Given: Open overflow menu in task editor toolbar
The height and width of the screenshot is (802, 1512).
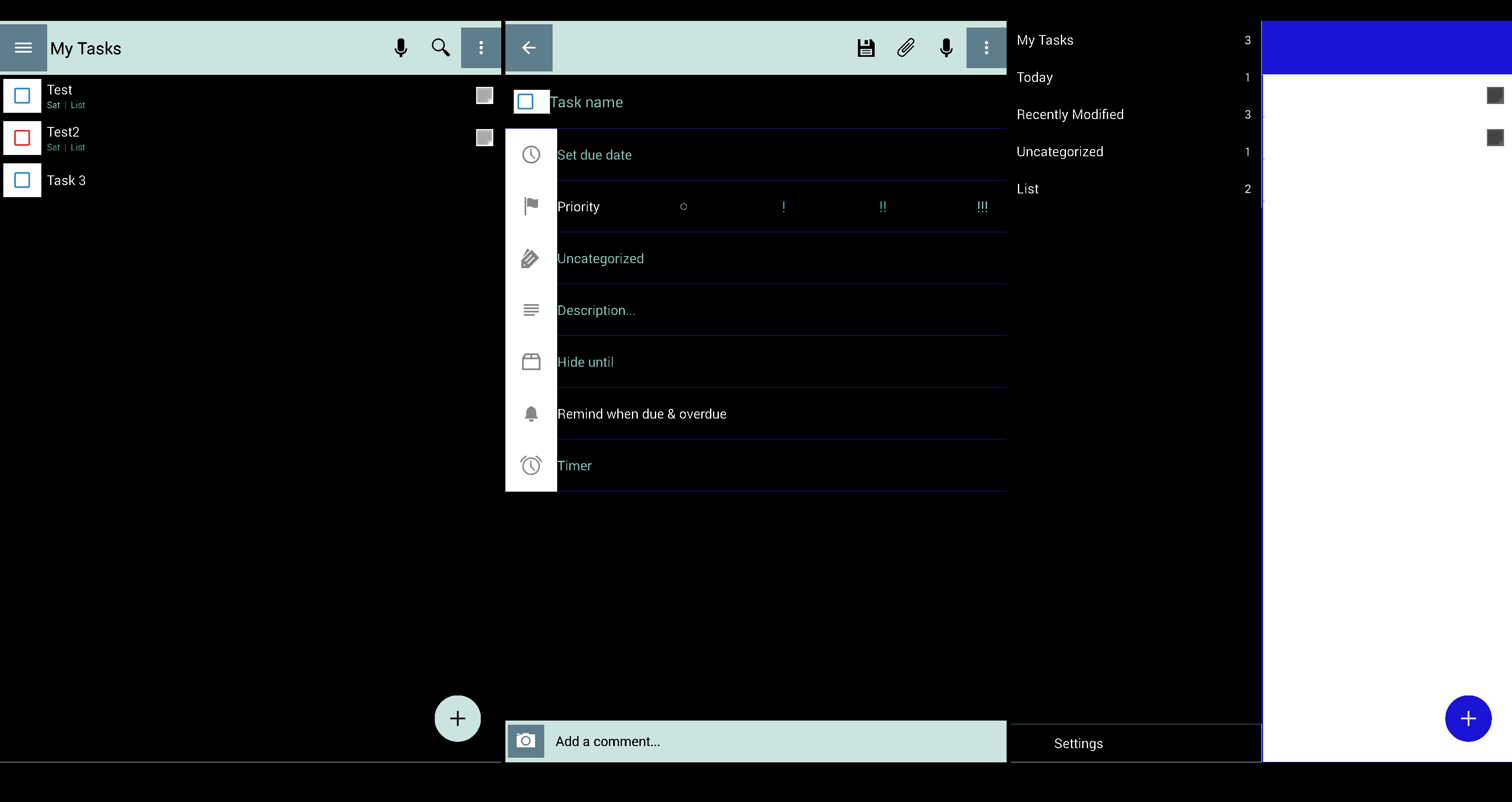Looking at the screenshot, I should click(x=986, y=48).
